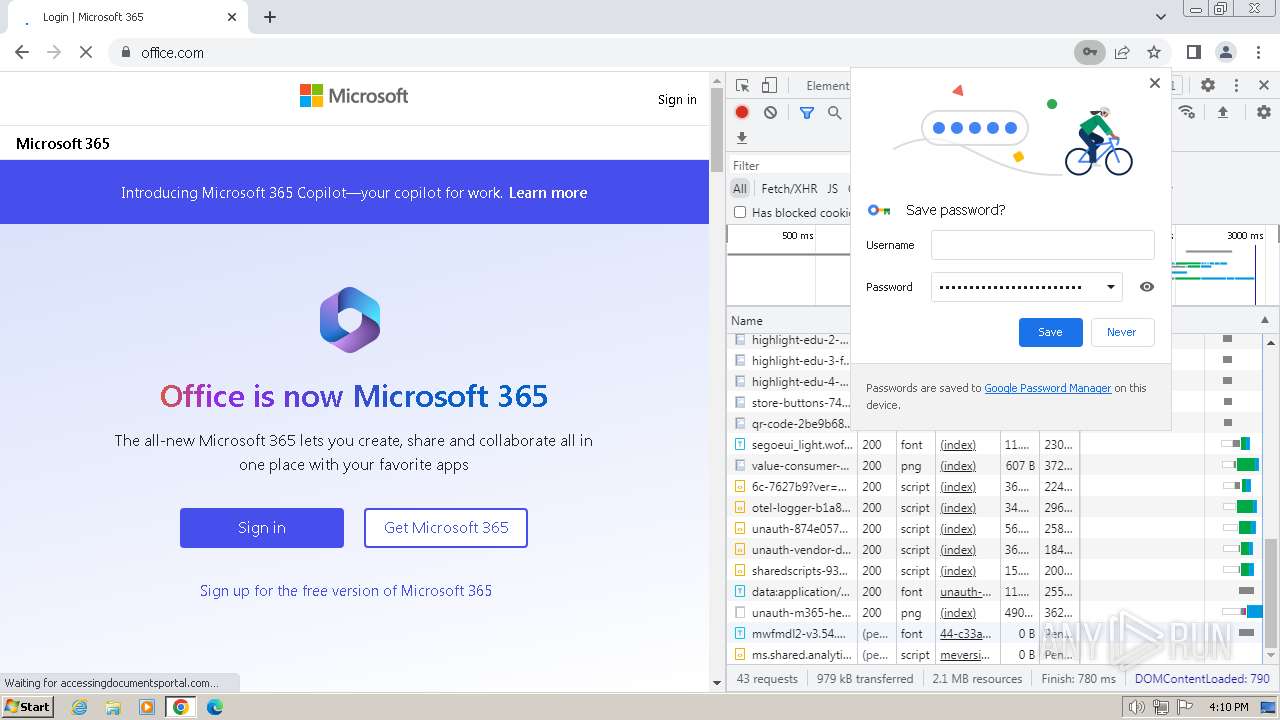Open the network conditions Wi-Fi icon
Viewport: 1280px width, 720px height.
tap(1187, 112)
